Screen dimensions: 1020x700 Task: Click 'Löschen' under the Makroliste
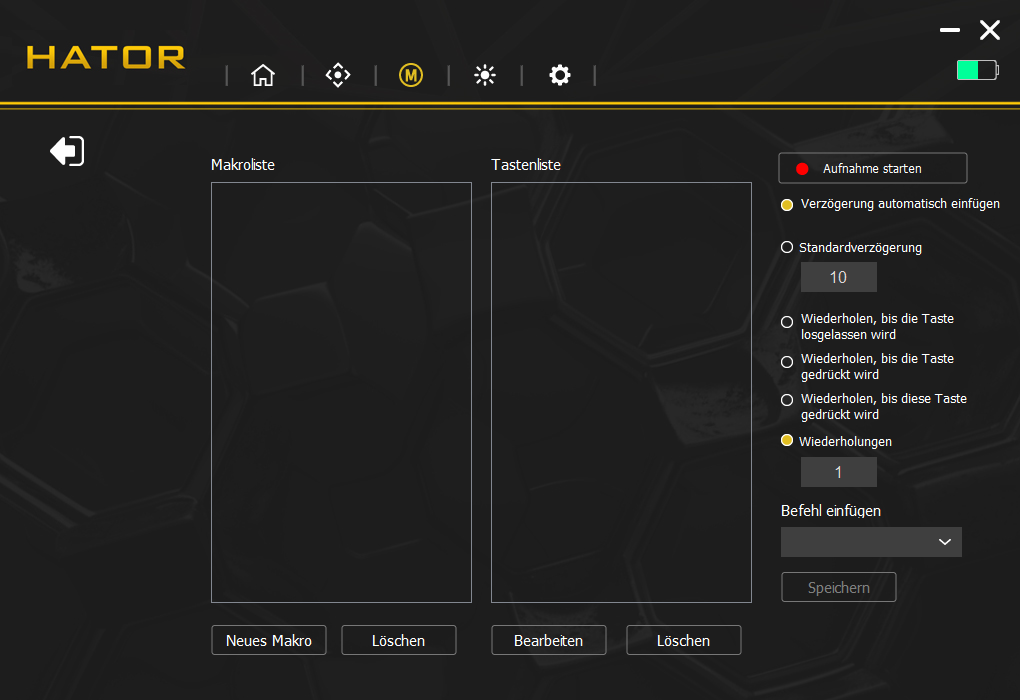point(398,641)
